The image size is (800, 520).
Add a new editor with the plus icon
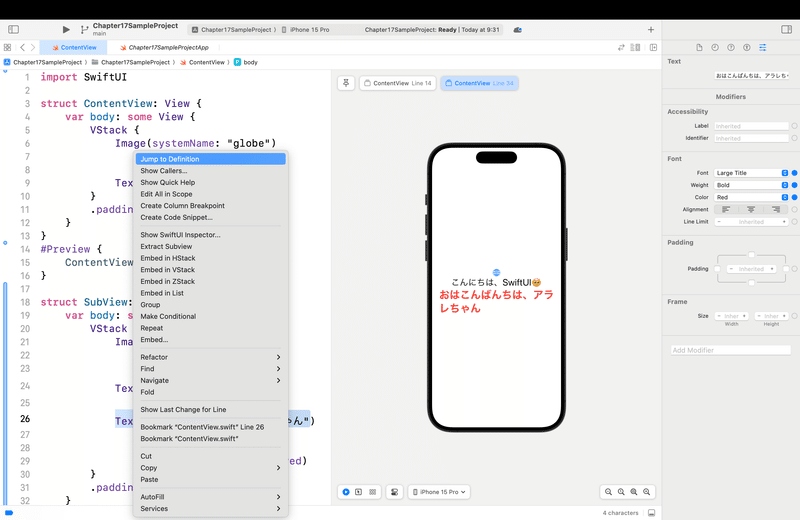click(651, 30)
